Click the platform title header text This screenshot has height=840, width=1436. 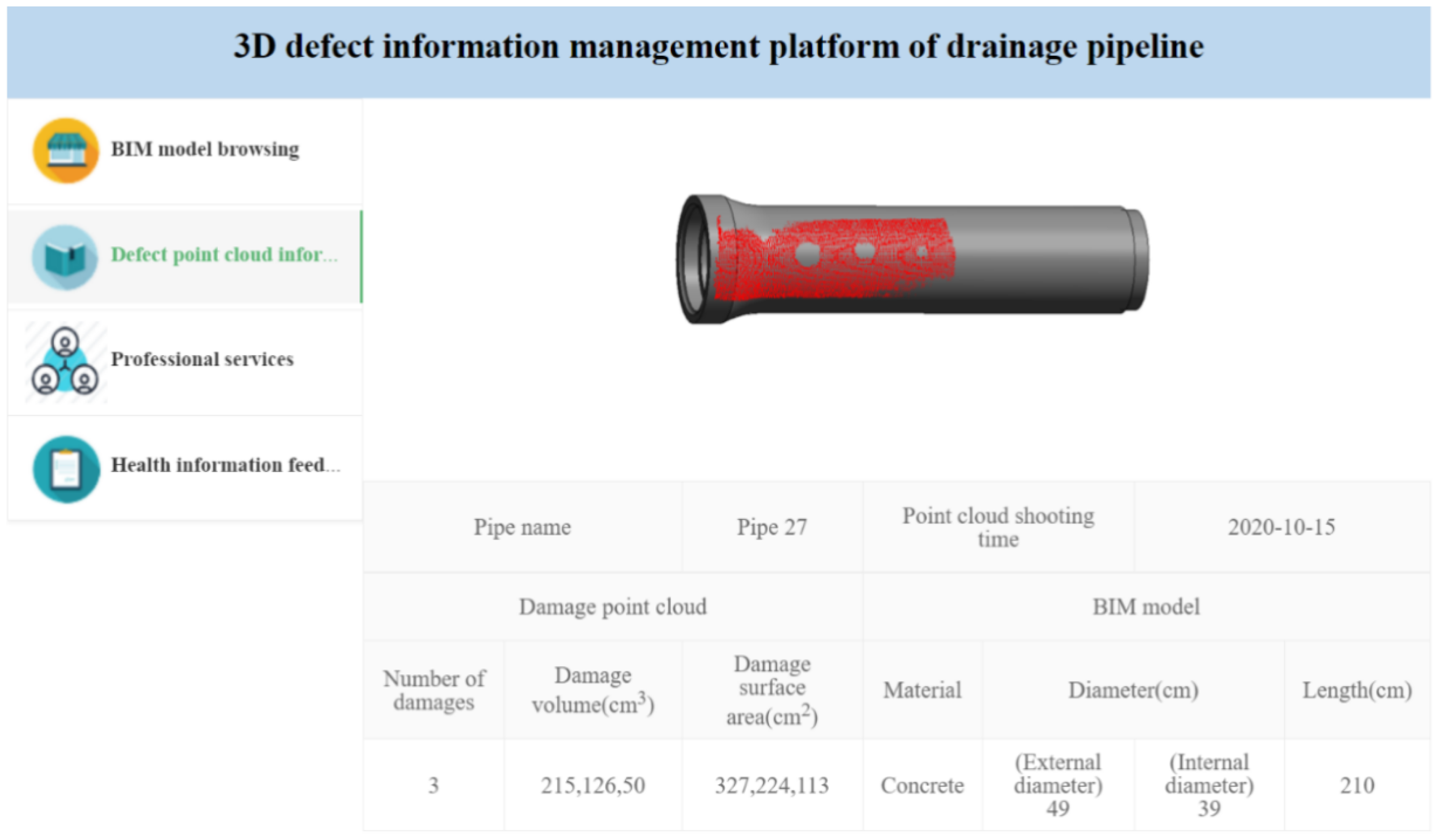point(718,47)
